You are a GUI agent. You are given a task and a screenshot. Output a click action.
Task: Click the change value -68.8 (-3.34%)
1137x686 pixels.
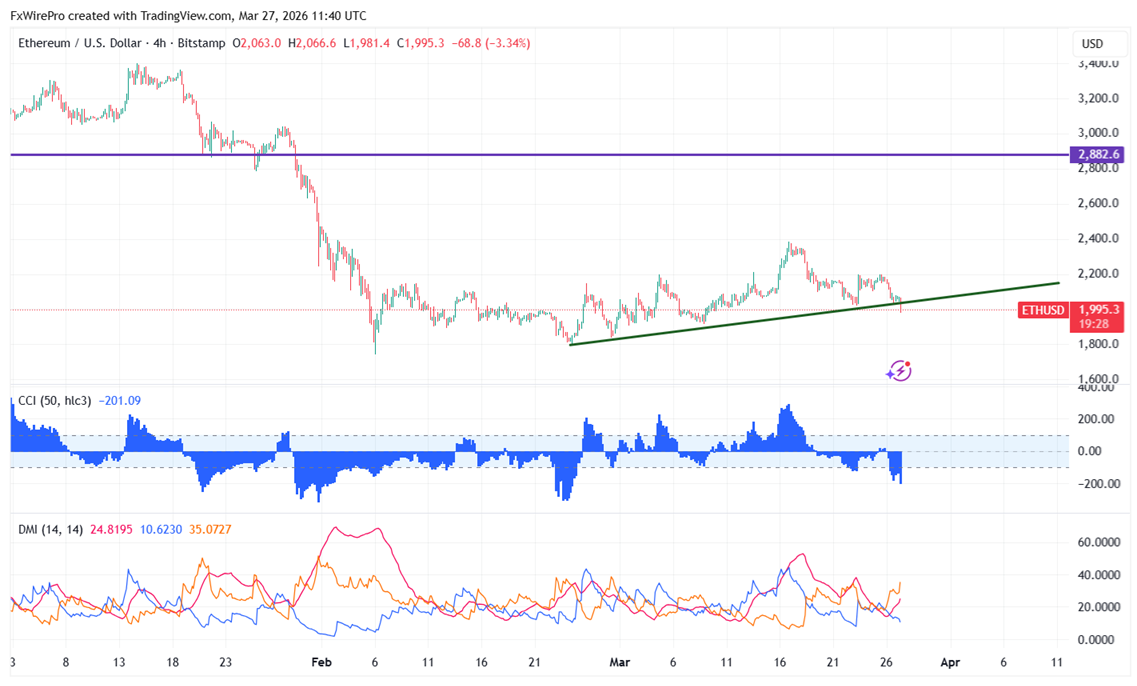coord(491,43)
